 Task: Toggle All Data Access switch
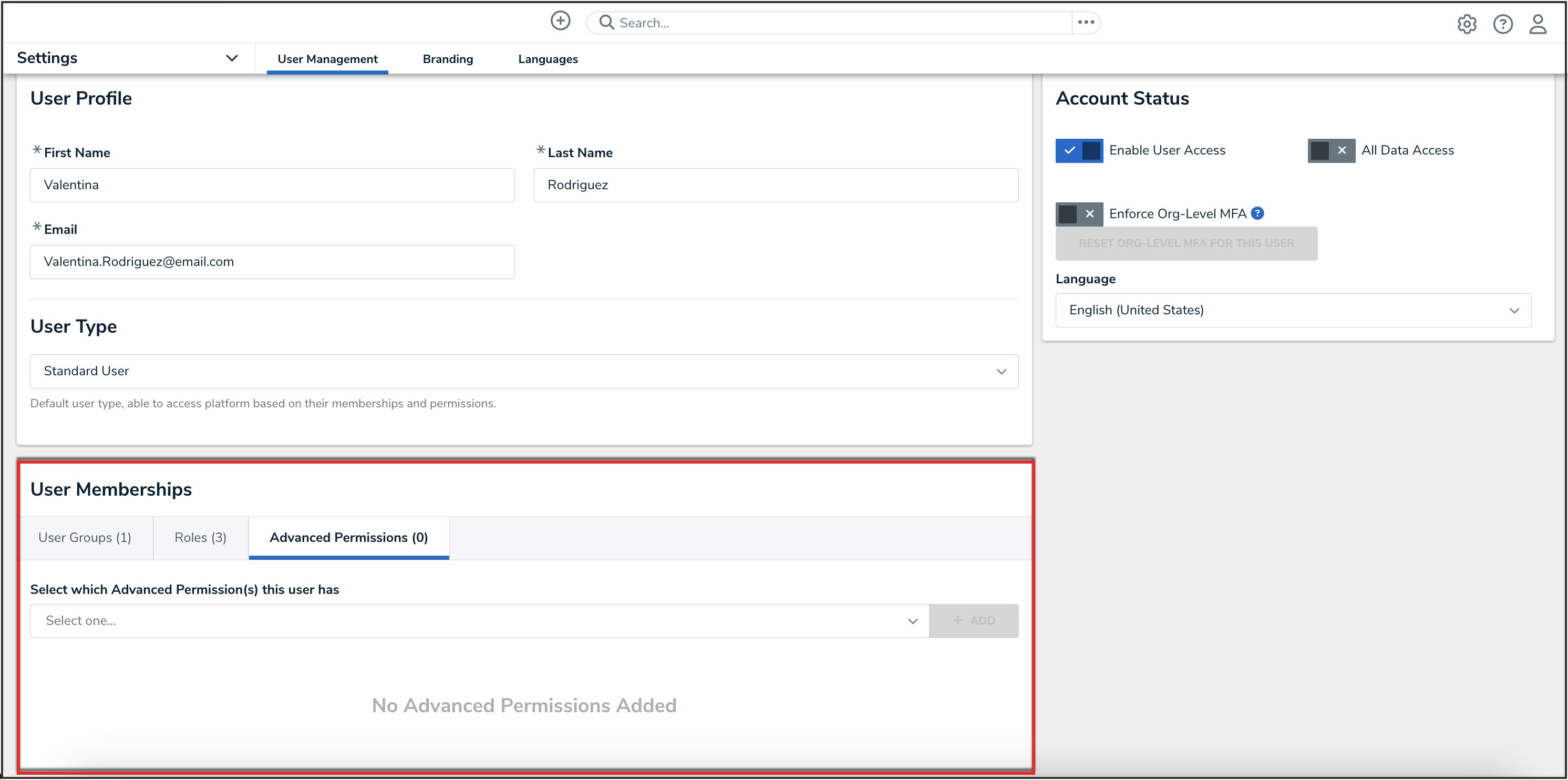[x=1330, y=150]
